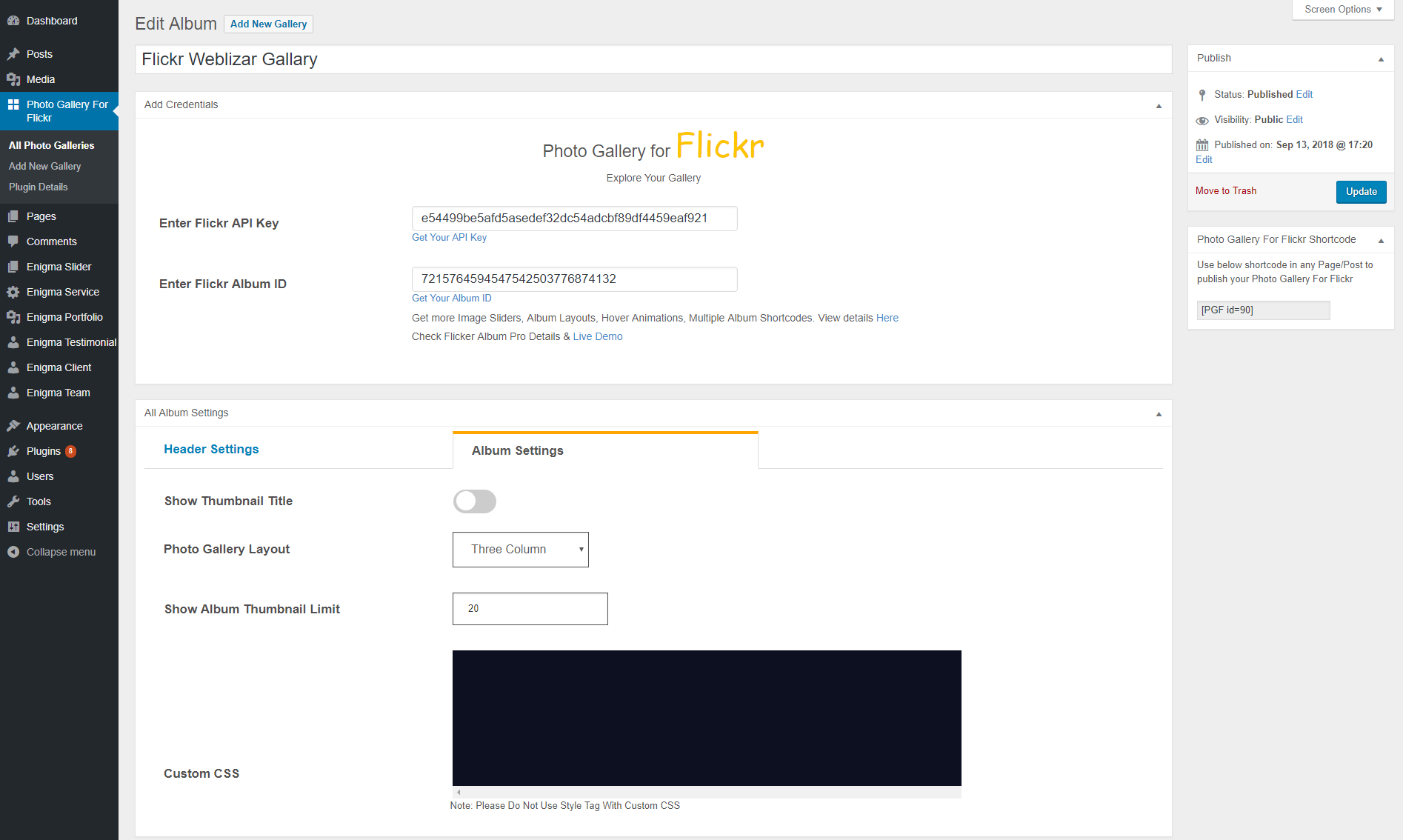This screenshot has height=840, width=1403.
Task: Click the Photo Gallery For Flickr grid icon
Action: pos(13,104)
